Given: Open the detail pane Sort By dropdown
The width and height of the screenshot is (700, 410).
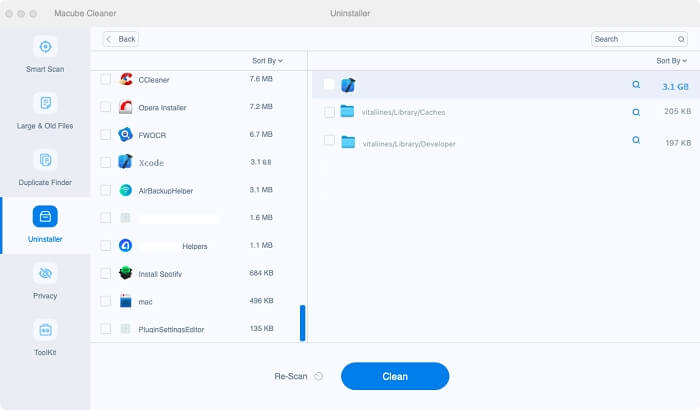Looking at the screenshot, I should (671, 61).
